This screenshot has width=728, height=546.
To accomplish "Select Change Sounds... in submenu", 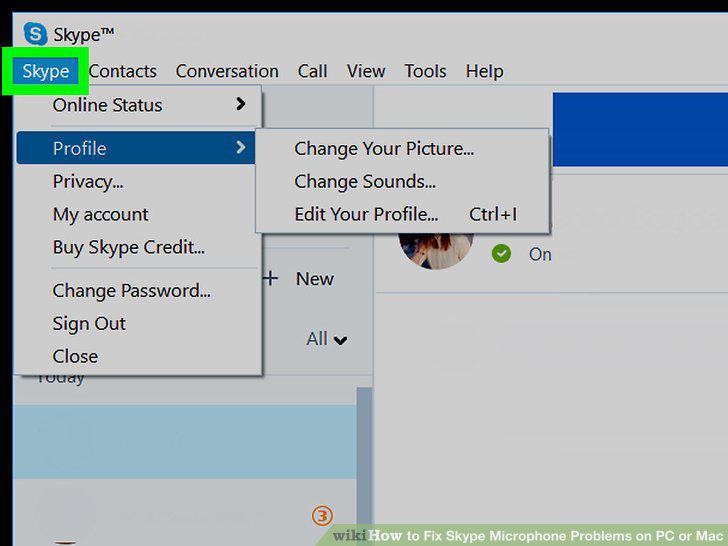I will [x=402, y=182].
